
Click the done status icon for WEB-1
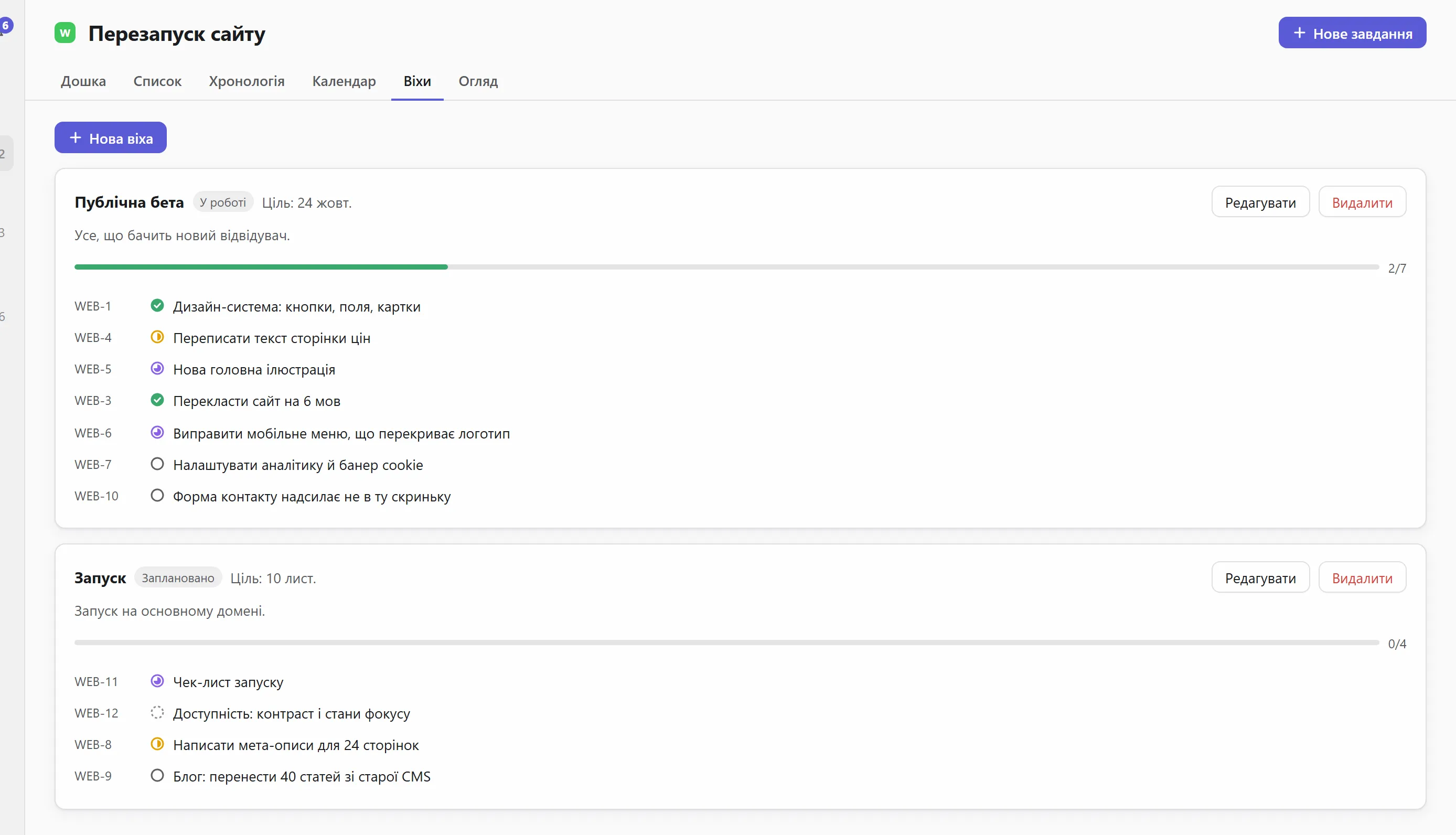pos(157,306)
